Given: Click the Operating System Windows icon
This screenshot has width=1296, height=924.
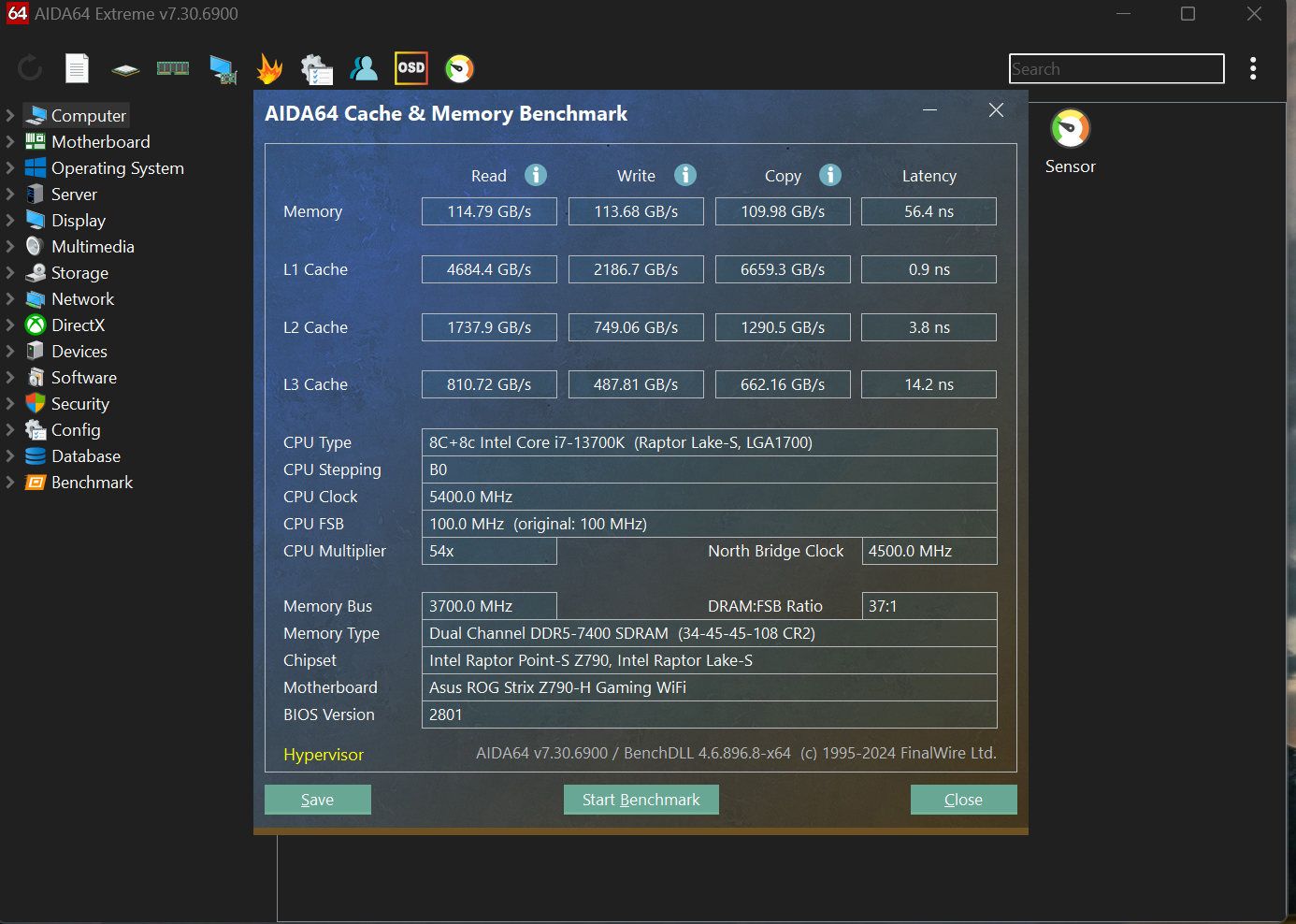Looking at the screenshot, I should click(36, 167).
